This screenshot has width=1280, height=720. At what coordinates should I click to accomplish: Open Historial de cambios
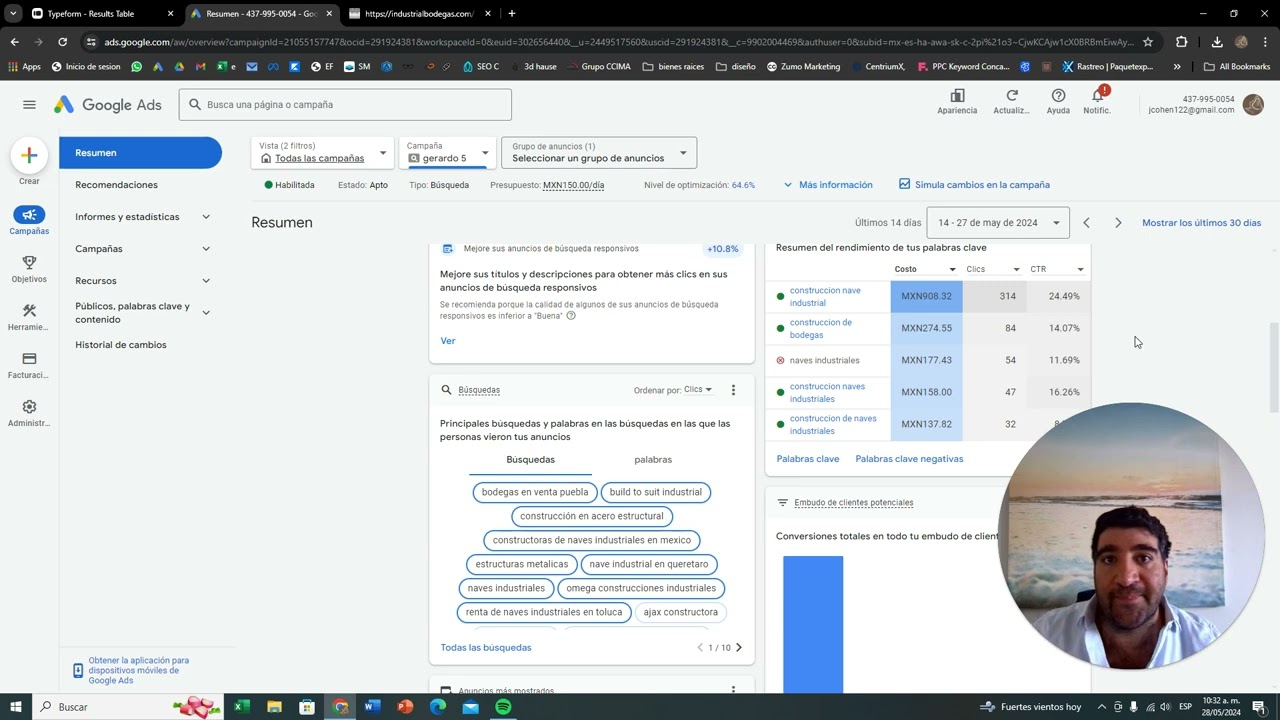coord(121,345)
